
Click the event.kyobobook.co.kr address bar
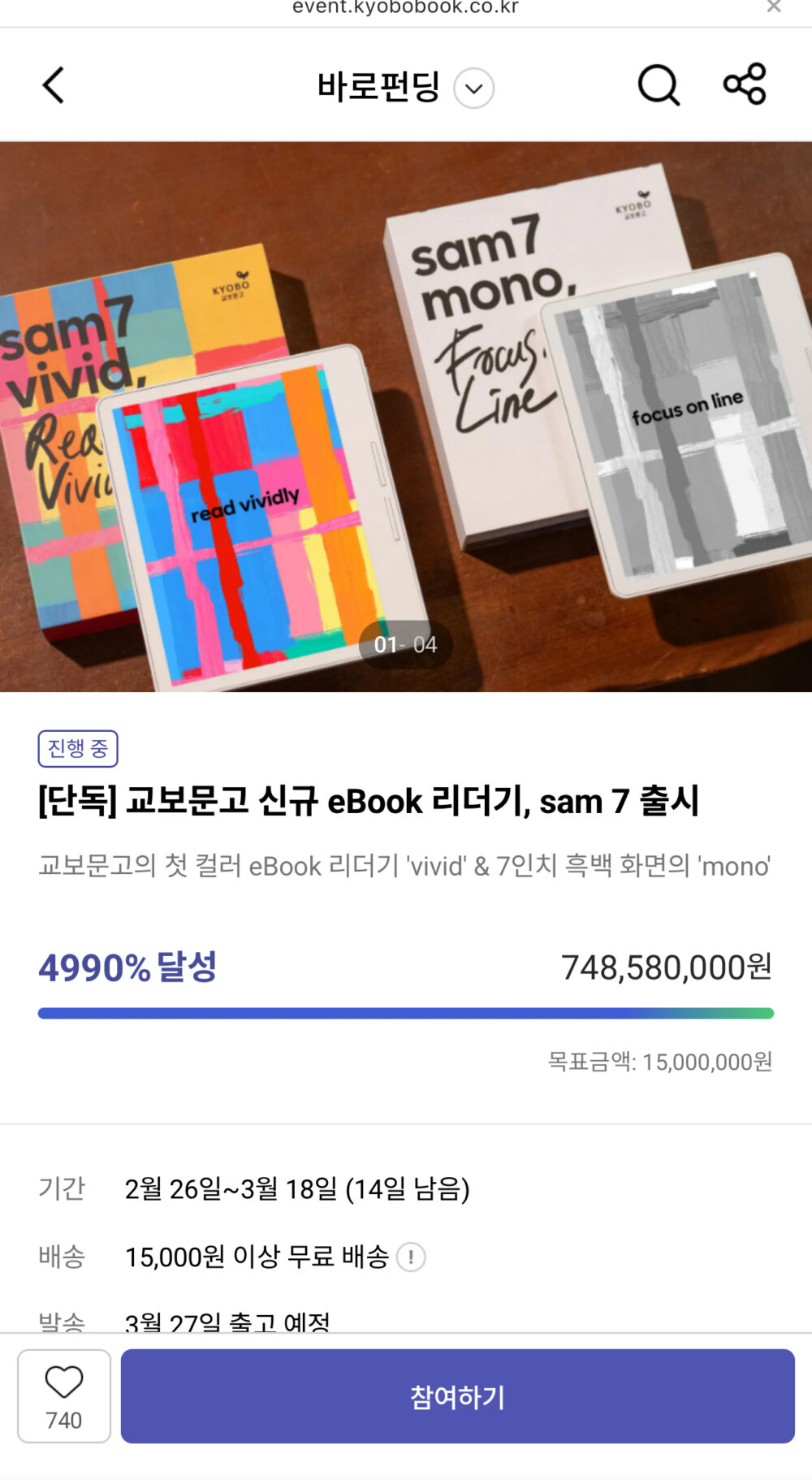pyautogui.click(x=405, y=7)
